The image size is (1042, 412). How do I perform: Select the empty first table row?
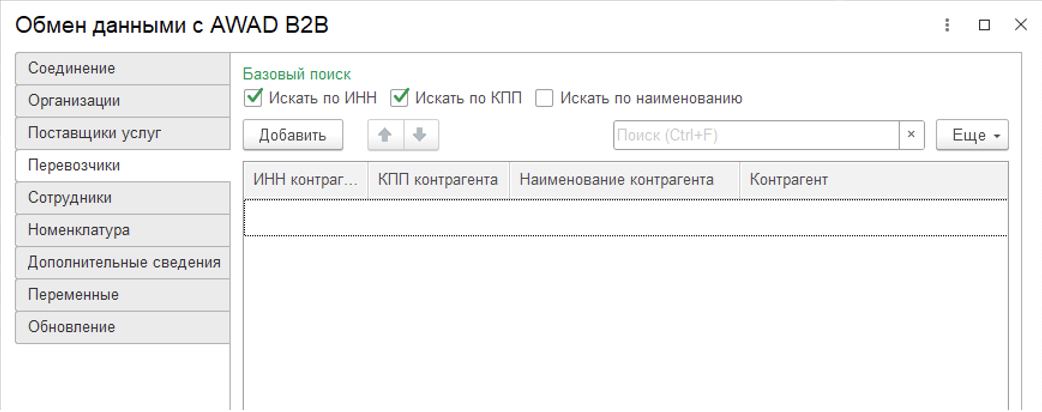[x=625, y=217]
